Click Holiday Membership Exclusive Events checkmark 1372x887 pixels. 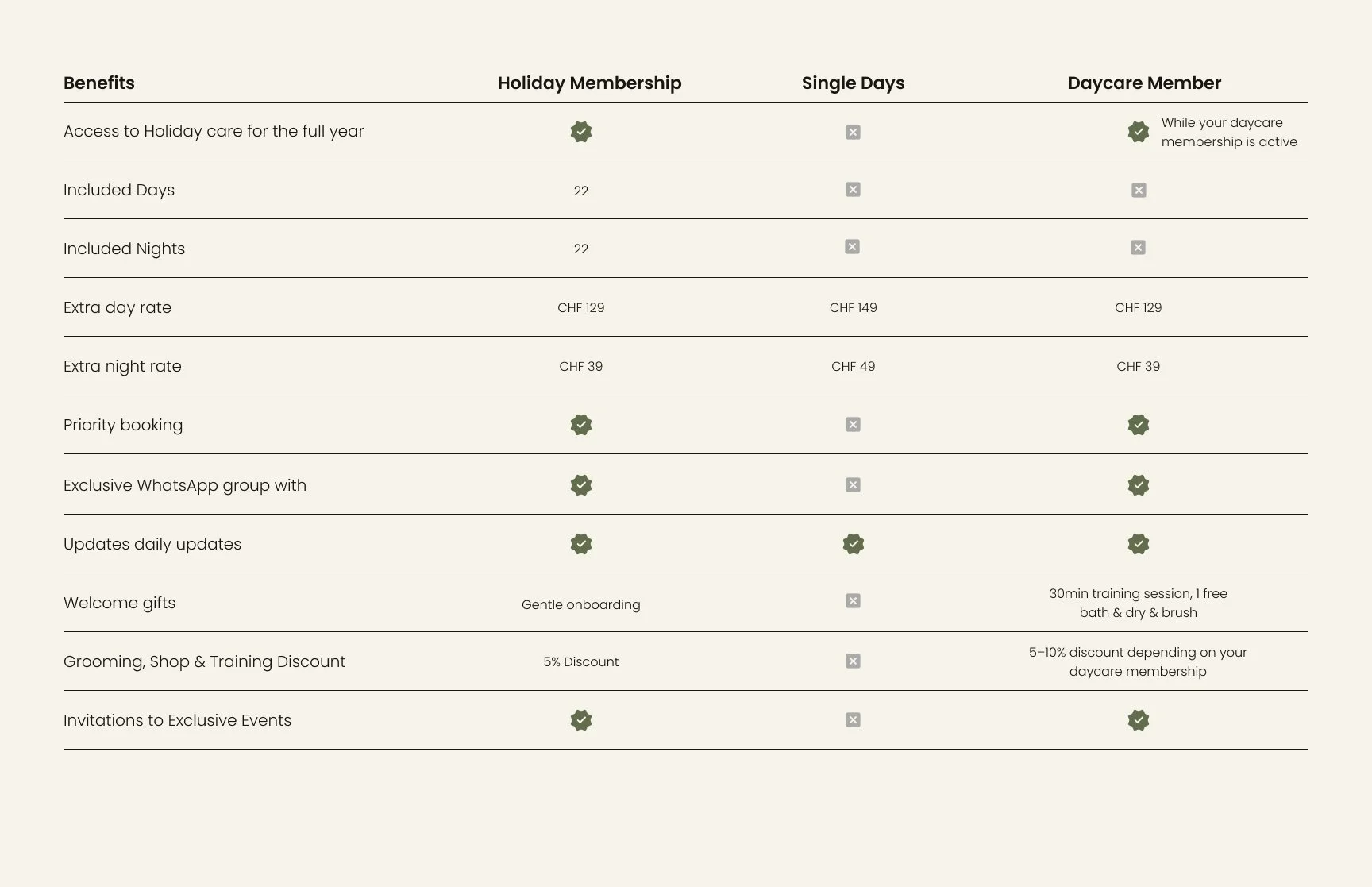pyautogui.click(x=581, y=720)
